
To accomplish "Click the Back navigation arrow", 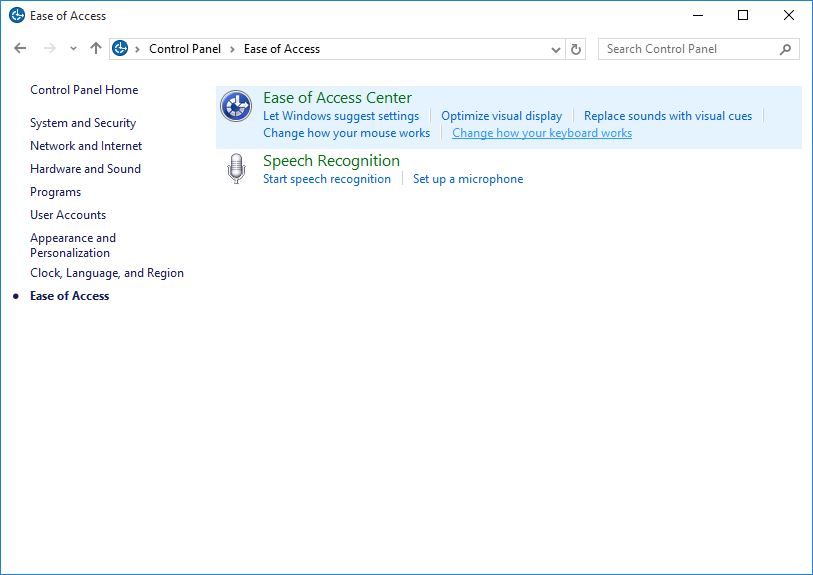I will point(20,48).
